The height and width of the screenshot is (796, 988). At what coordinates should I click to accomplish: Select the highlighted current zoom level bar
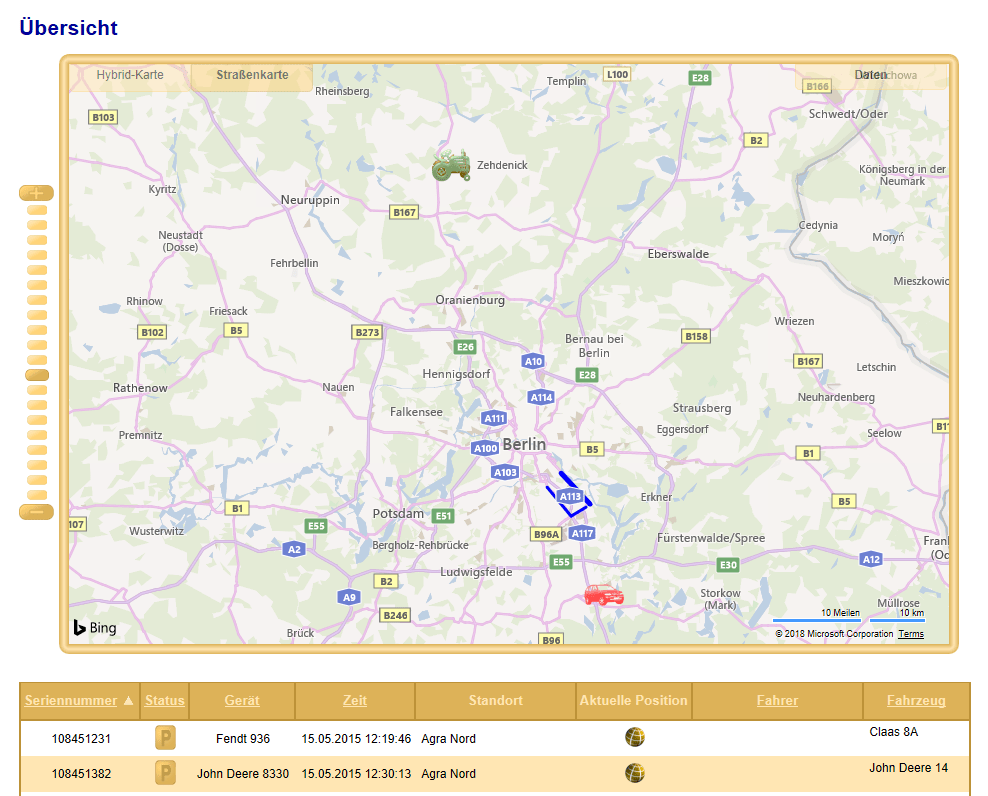[x=37, y=375]
